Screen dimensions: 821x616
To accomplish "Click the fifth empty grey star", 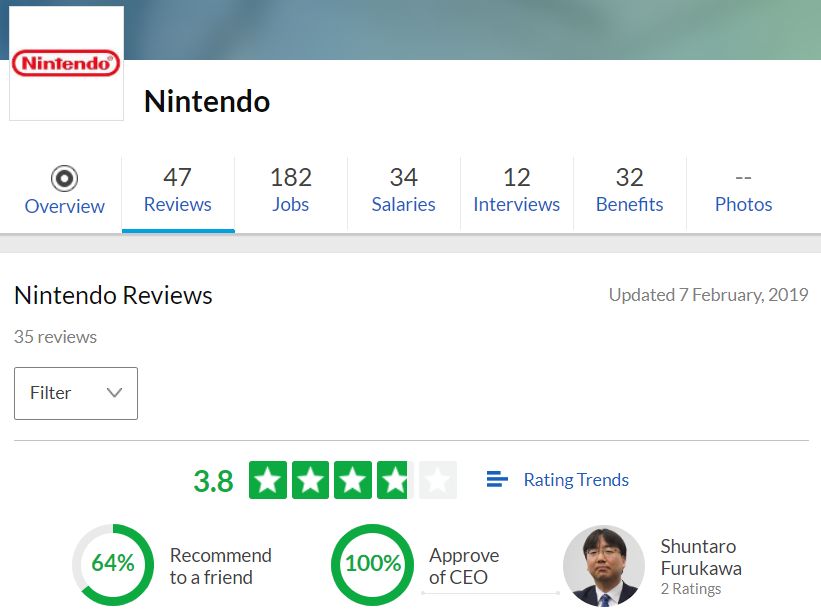I will click(438, 480).
